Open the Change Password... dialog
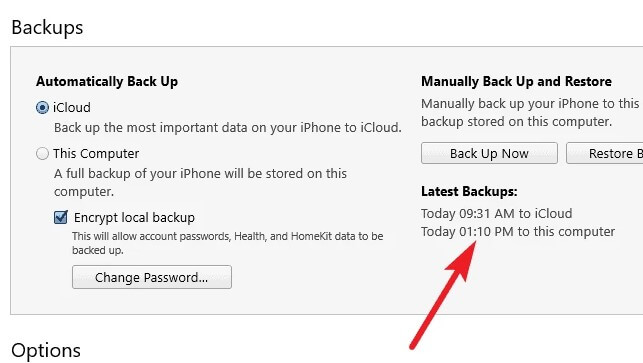 pyautogui.click(x=152, y=277)
